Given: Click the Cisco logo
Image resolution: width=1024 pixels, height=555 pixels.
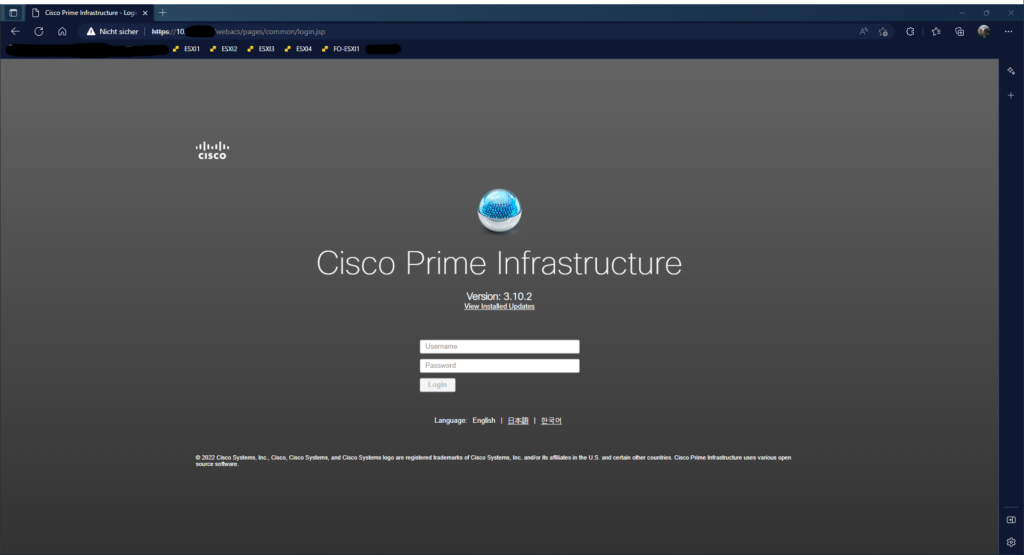Looking at the screenshot, I should point(212,150).
